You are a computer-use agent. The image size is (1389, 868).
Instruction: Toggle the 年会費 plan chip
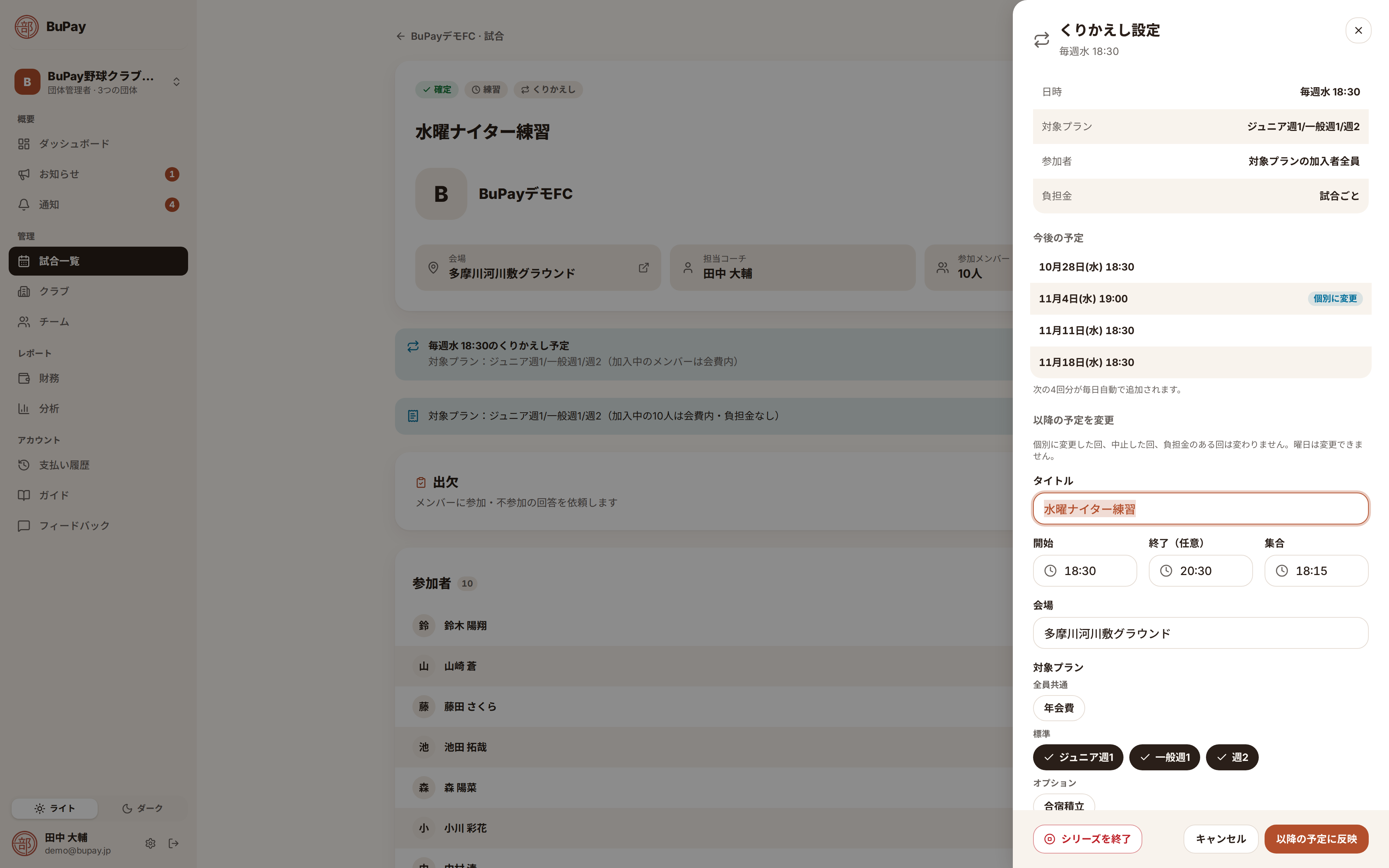1058,708
